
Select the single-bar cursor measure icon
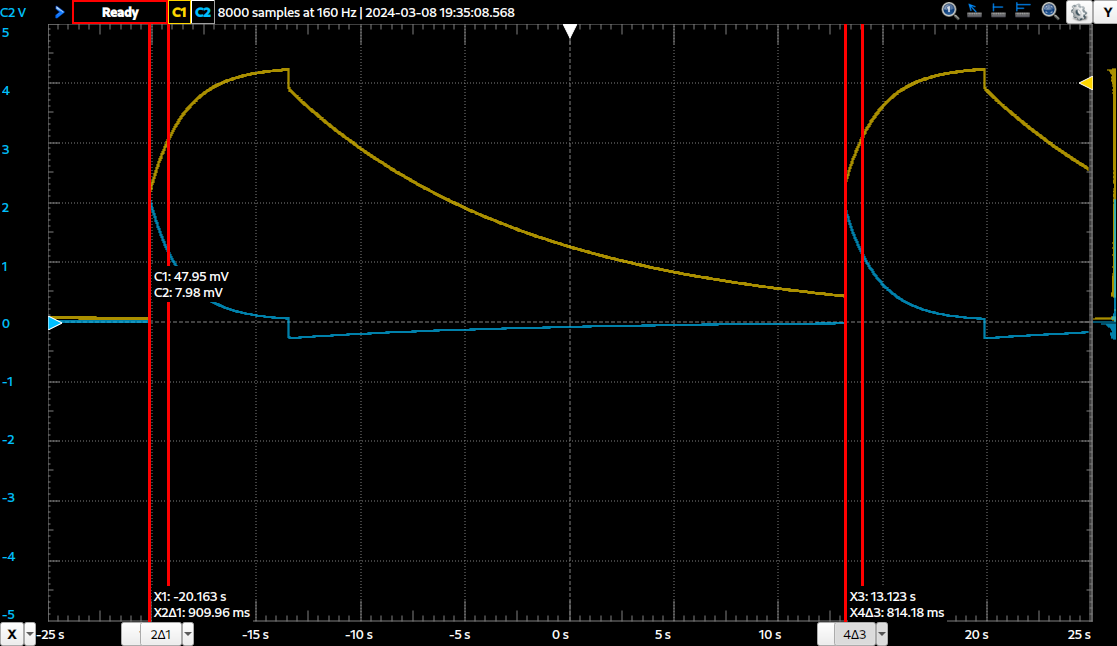point(1000,11)
